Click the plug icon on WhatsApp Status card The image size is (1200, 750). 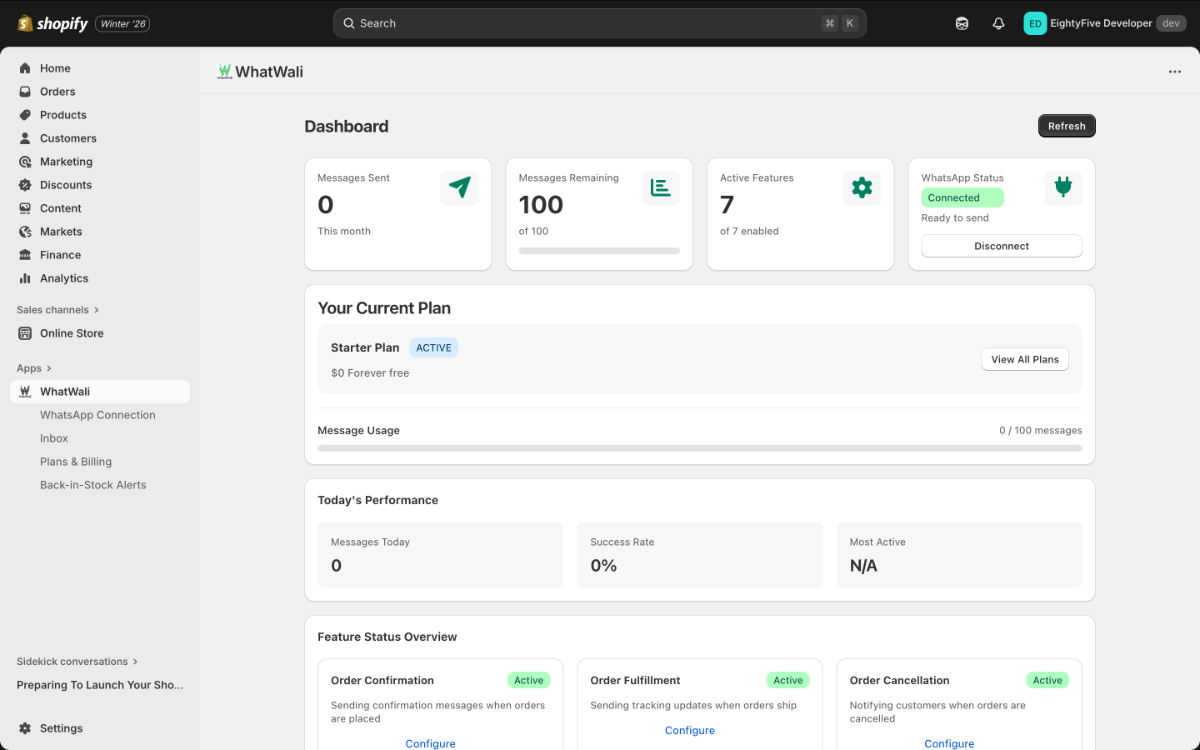point(1062,187)
